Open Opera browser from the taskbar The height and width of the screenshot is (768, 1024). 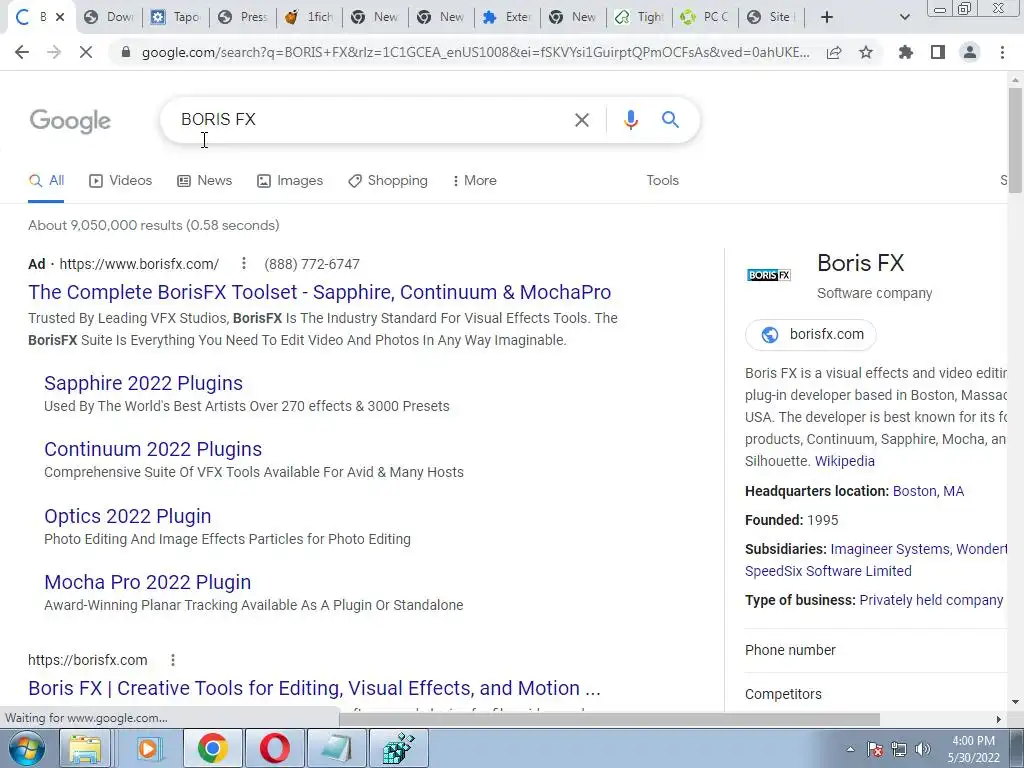coord(274,748)
